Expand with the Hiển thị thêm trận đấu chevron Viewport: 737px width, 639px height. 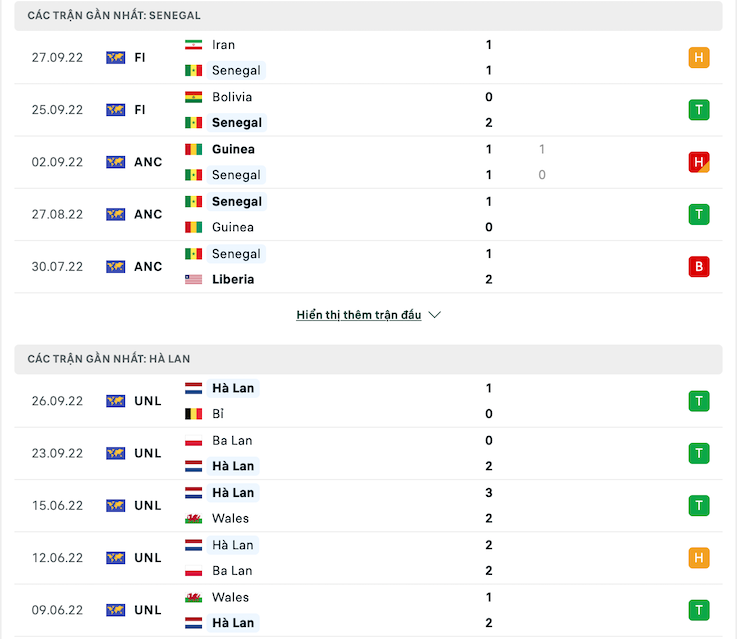click(x=434, y=315)
